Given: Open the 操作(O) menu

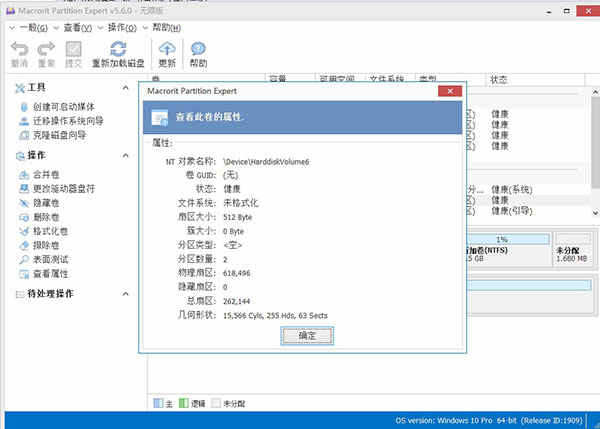Looking at the screenshot, I should [x=122, y=28].
